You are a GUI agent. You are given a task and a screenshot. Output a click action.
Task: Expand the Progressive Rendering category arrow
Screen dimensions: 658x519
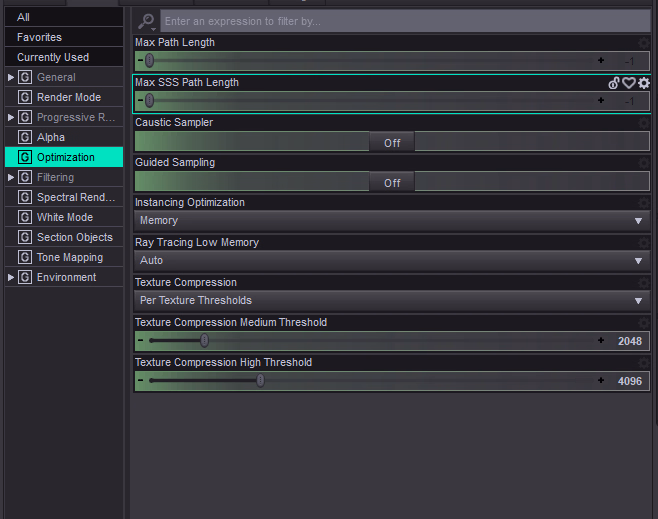[x=11, y=117]
